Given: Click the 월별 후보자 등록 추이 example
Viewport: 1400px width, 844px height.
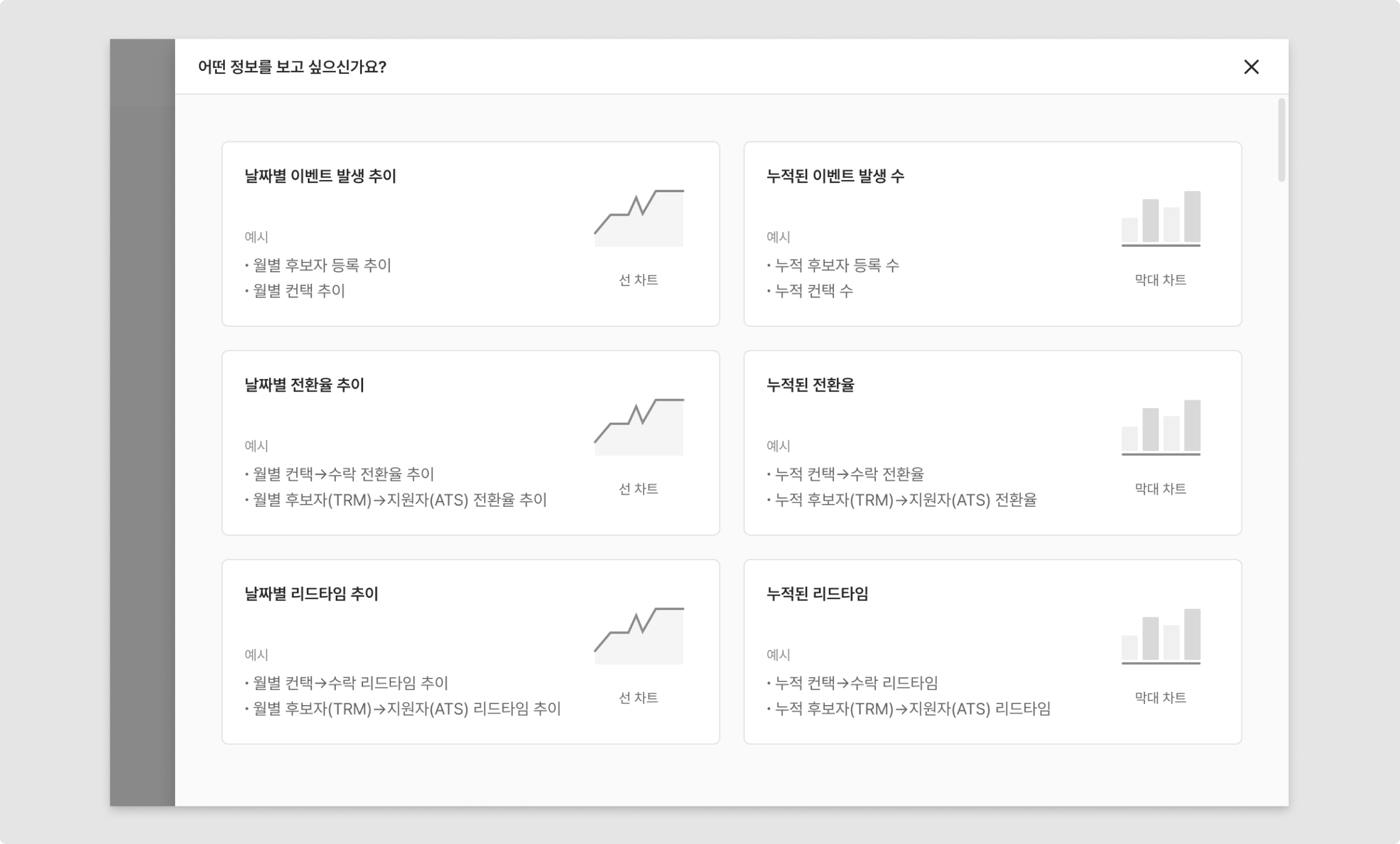Looking at the screenshot, I should (322, 266).
